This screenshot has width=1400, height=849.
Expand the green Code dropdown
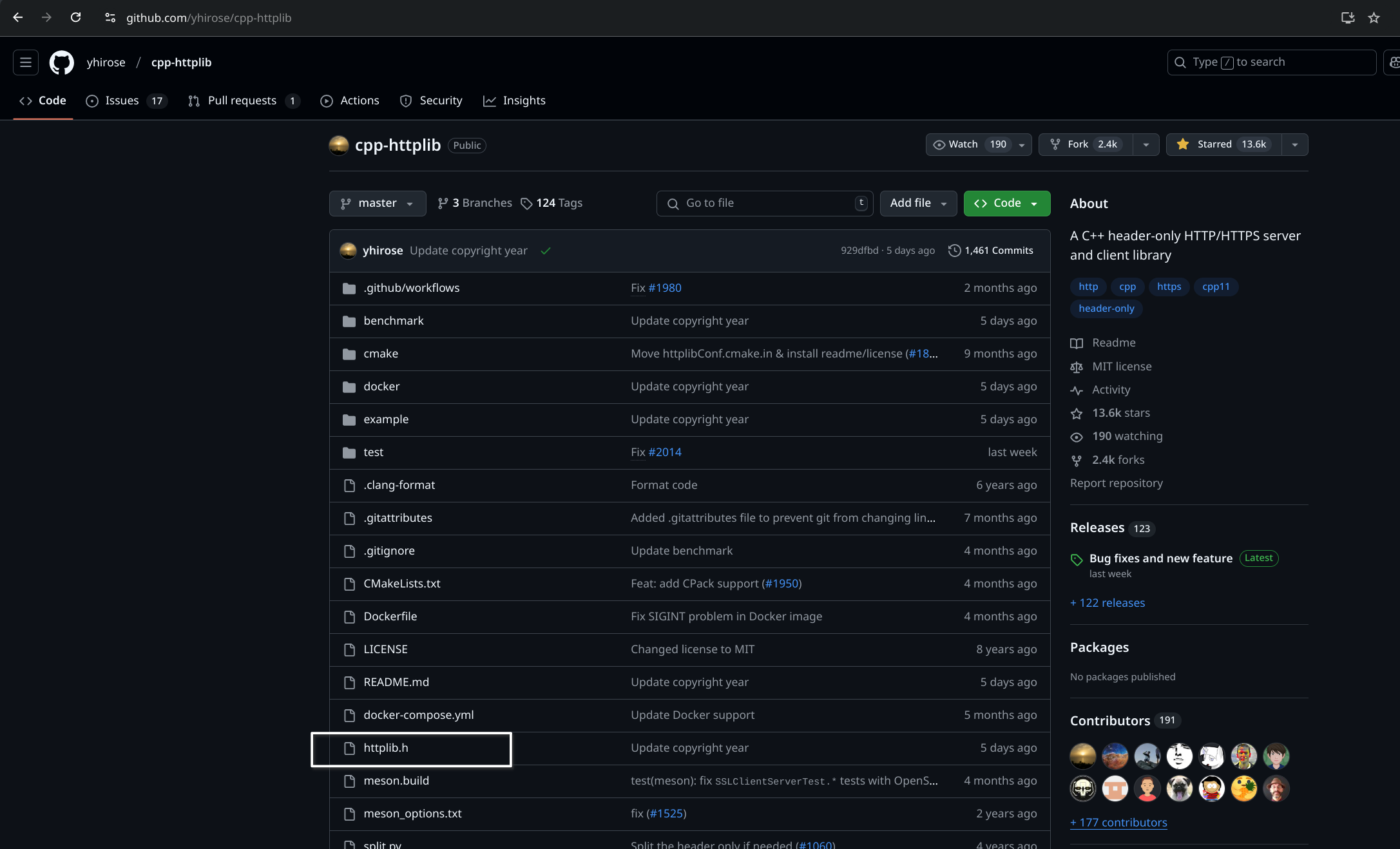[1006, 204]
